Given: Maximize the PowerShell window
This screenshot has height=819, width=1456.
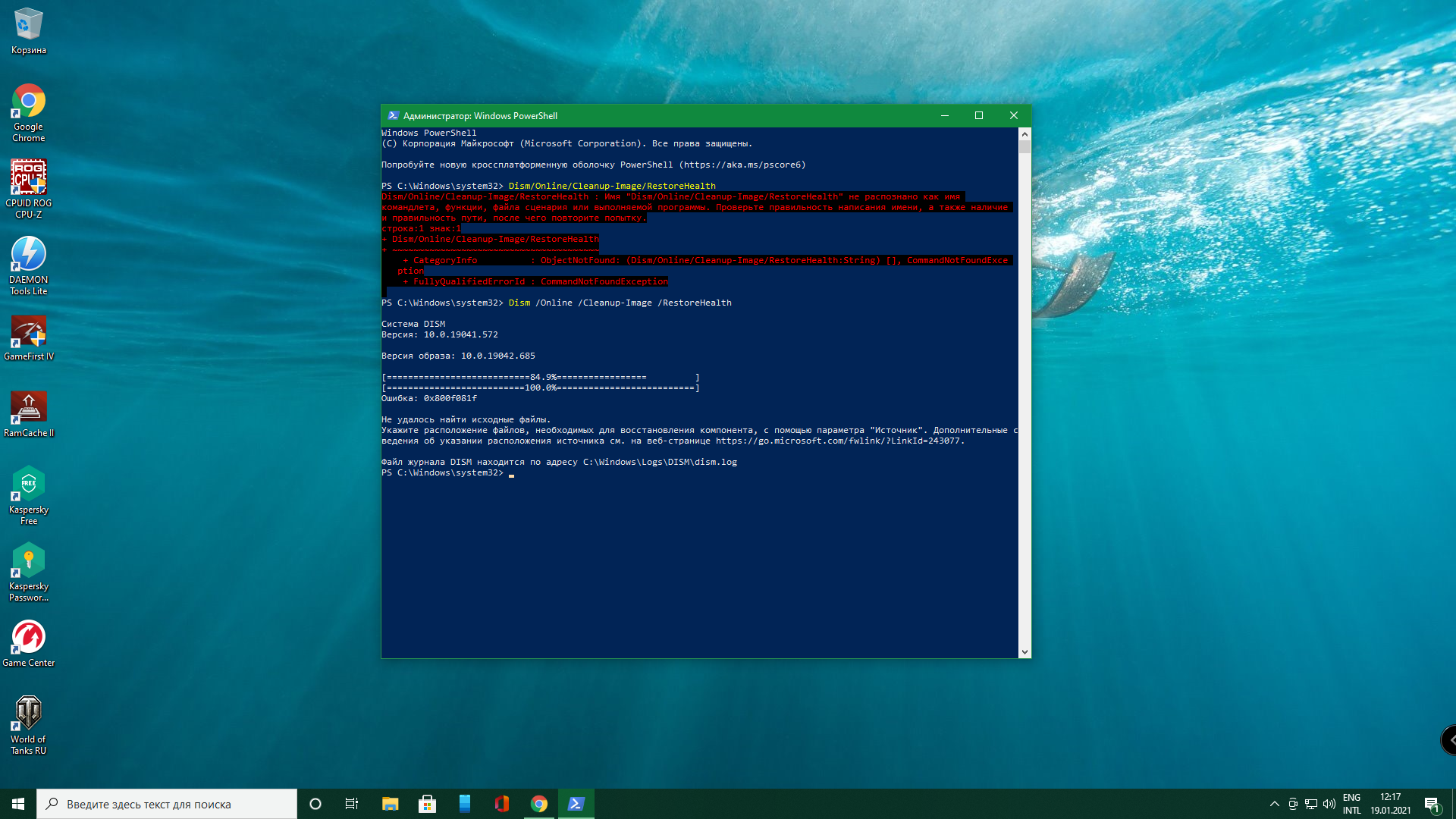Looking at the screenshot, I should coord(979,116).
